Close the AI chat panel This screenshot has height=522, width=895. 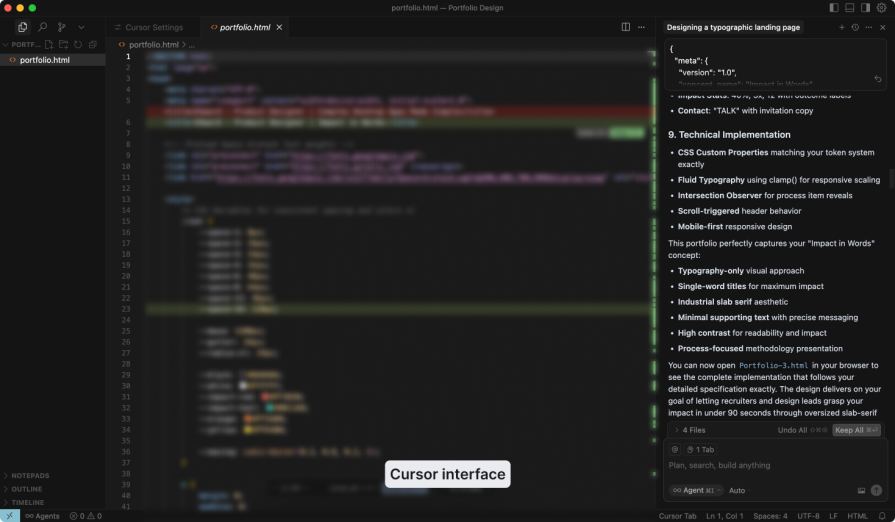(882, 27)
